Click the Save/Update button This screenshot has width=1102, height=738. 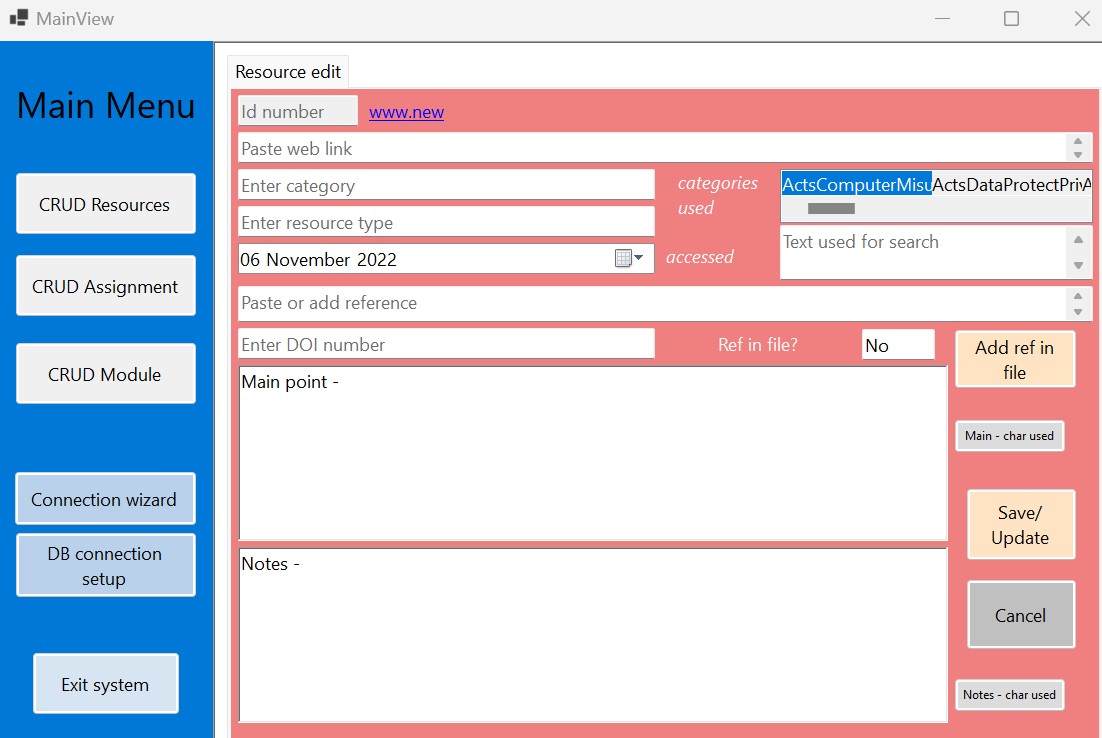[1020, 525]
